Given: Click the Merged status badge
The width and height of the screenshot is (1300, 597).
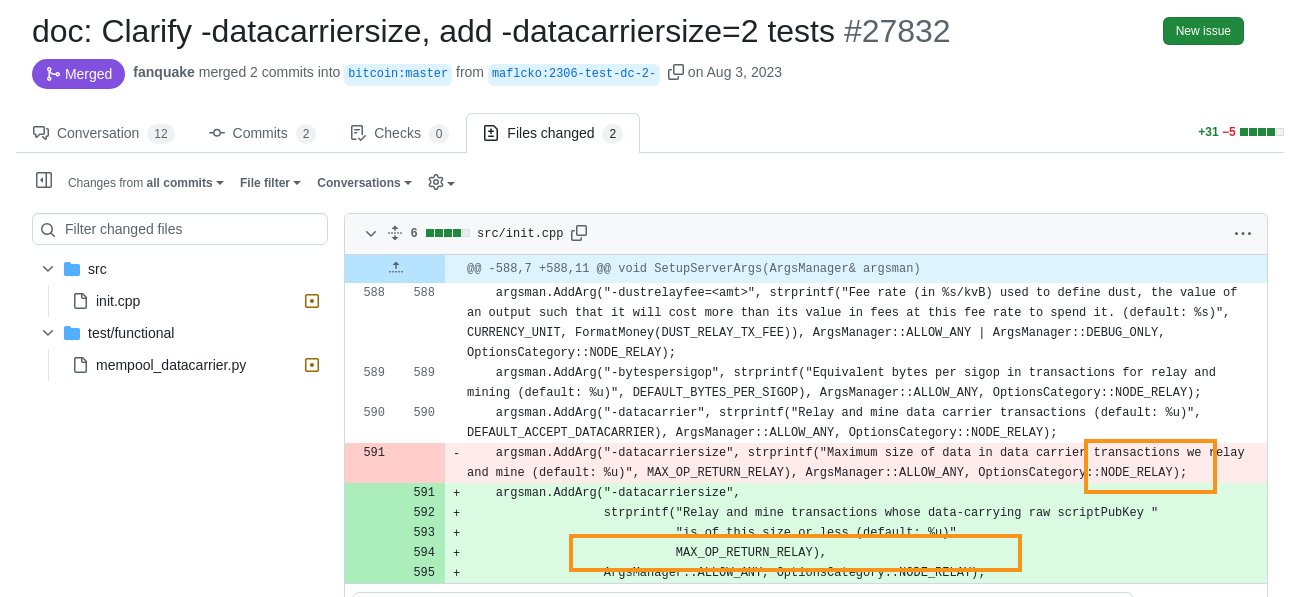Looking at the screenshot, I should [x=78, y=74].
